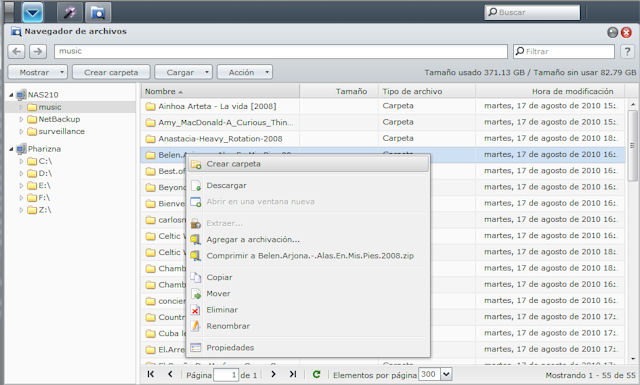Screen dimensions: 640x385
Task: Select the Cuba folder row
Action: click(383, 334)
